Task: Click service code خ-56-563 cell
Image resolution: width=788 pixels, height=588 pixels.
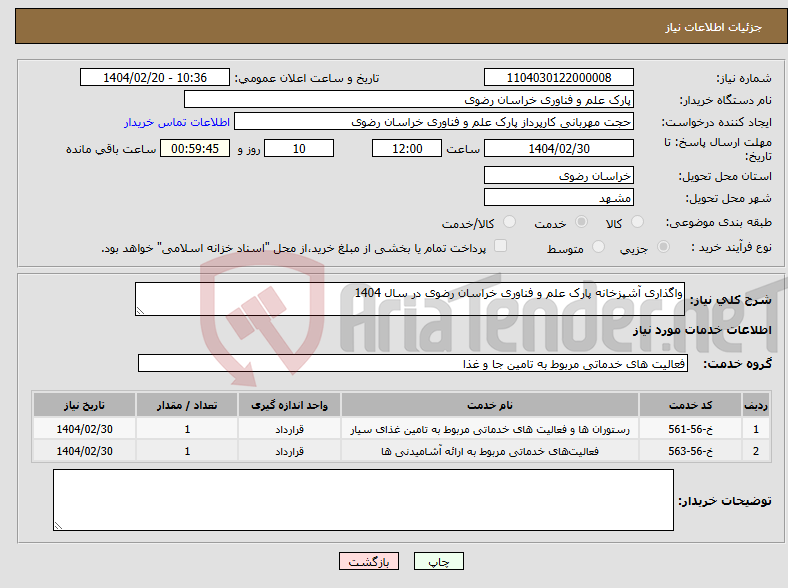Action: pyautogui.click(x=691, y=451)
